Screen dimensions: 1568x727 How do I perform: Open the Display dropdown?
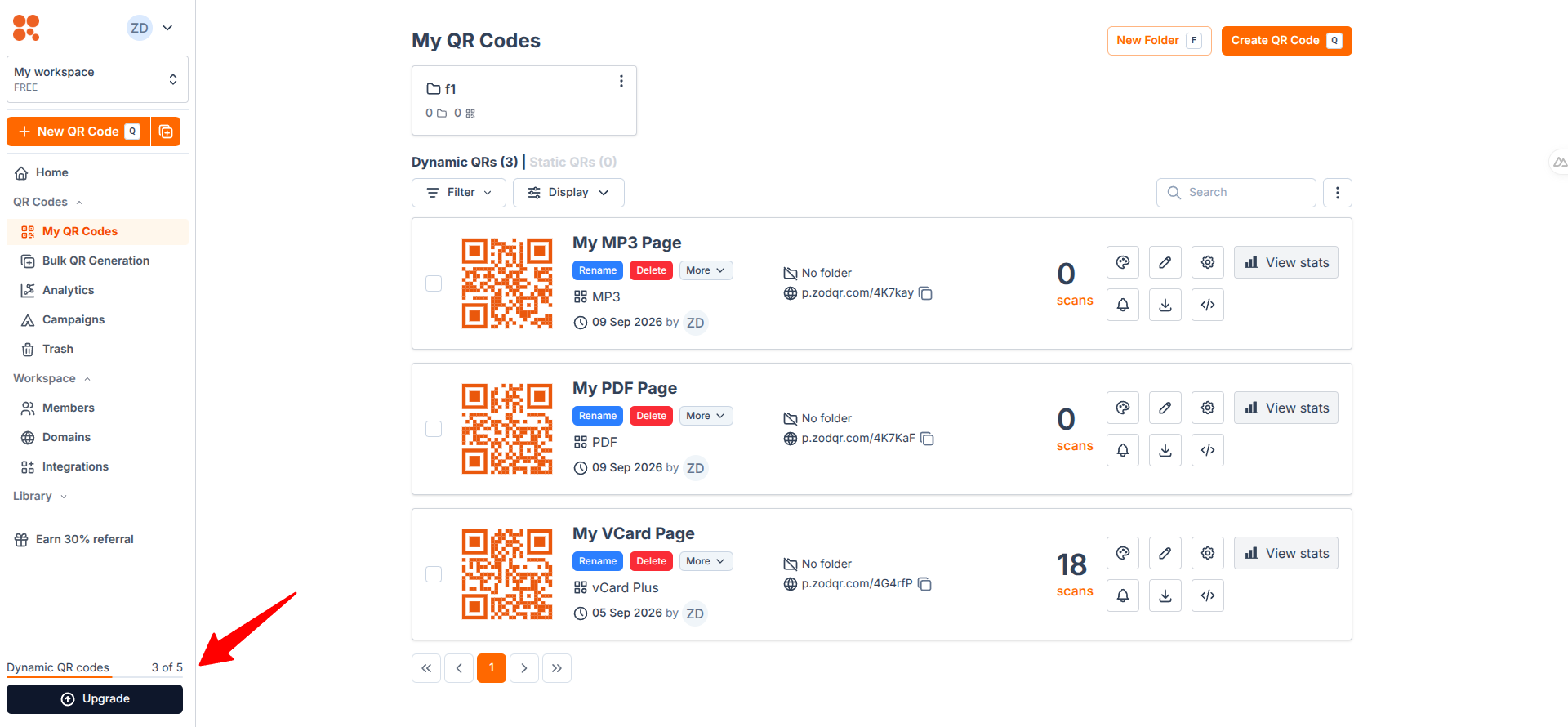[x=568, y=193]
